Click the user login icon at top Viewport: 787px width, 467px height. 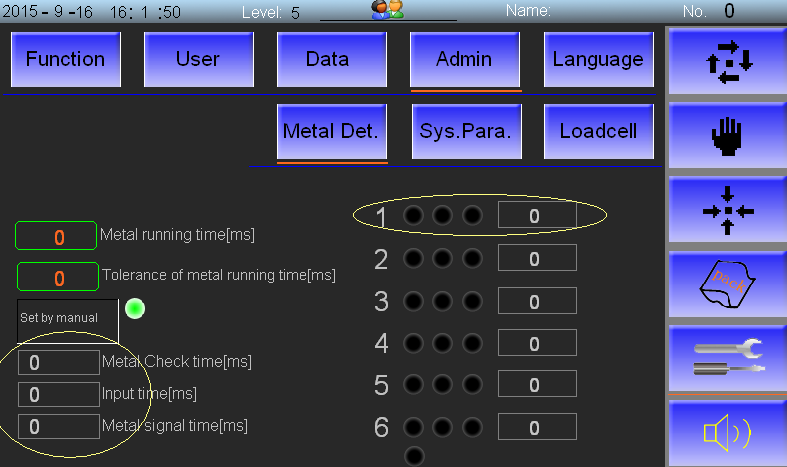point(387,10)
